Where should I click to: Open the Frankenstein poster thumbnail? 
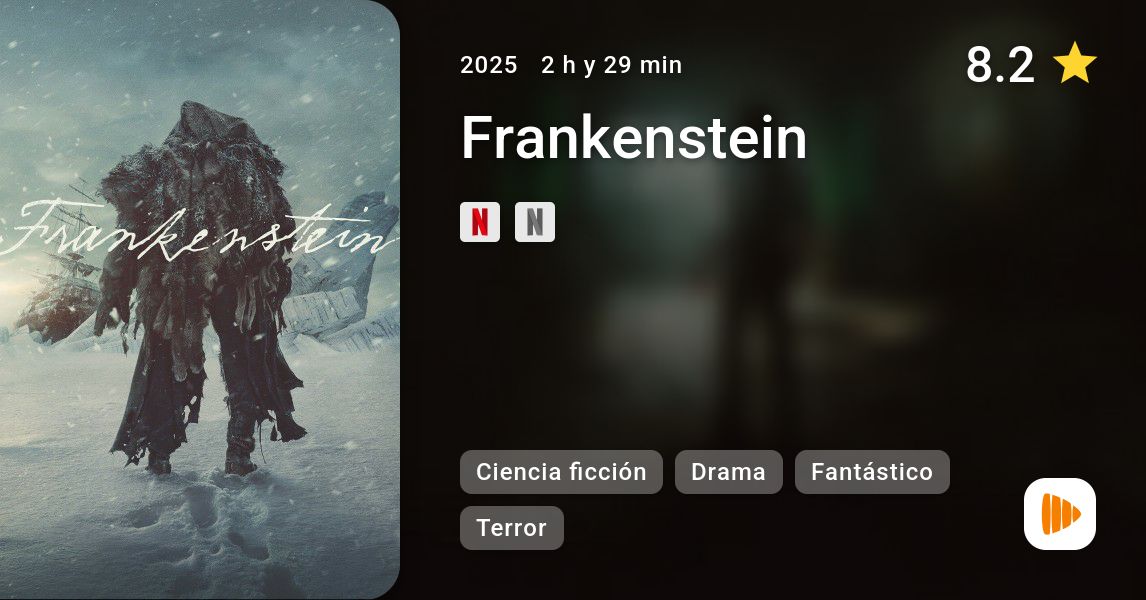(200, 300)
